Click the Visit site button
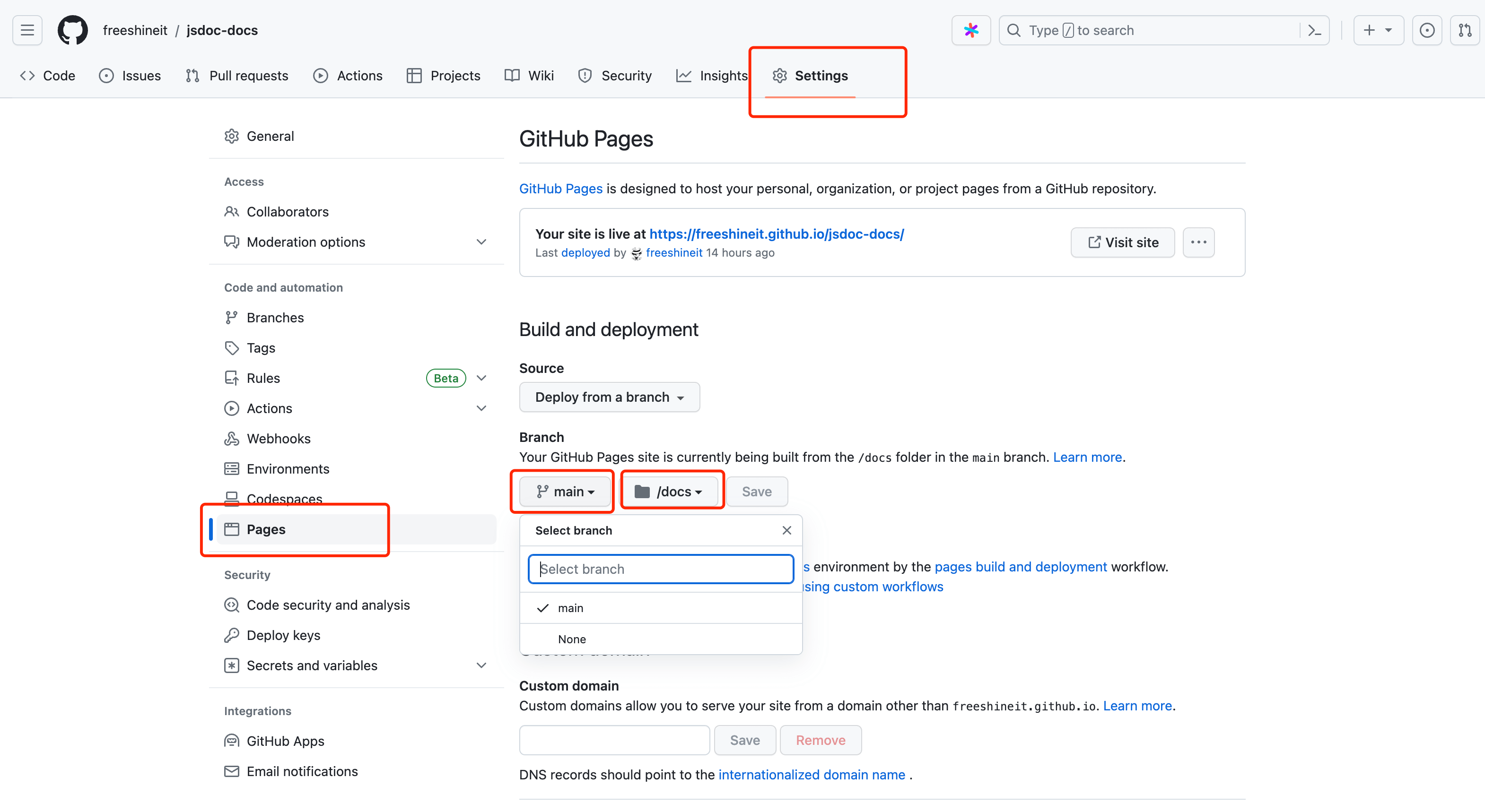 (1122, 242)
